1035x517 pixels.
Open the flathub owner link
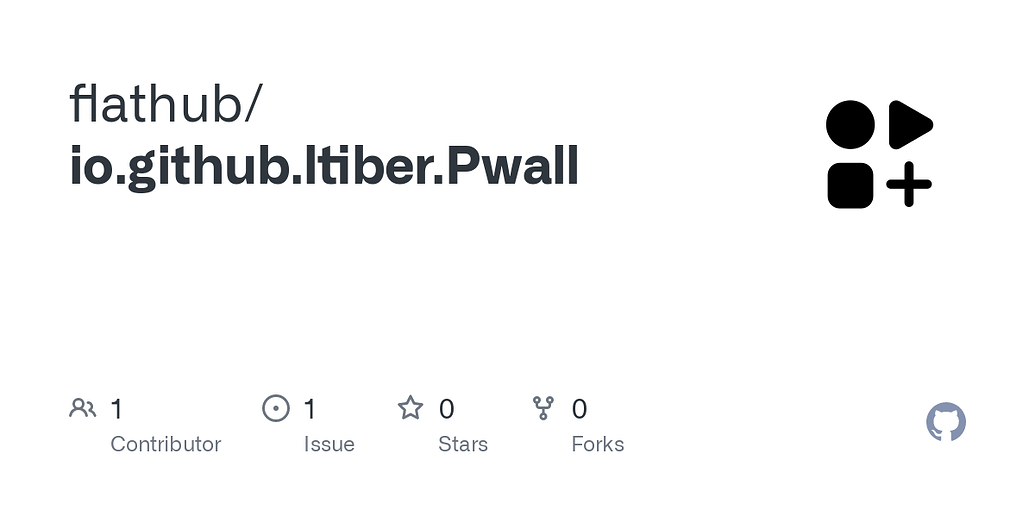[167, 104]
